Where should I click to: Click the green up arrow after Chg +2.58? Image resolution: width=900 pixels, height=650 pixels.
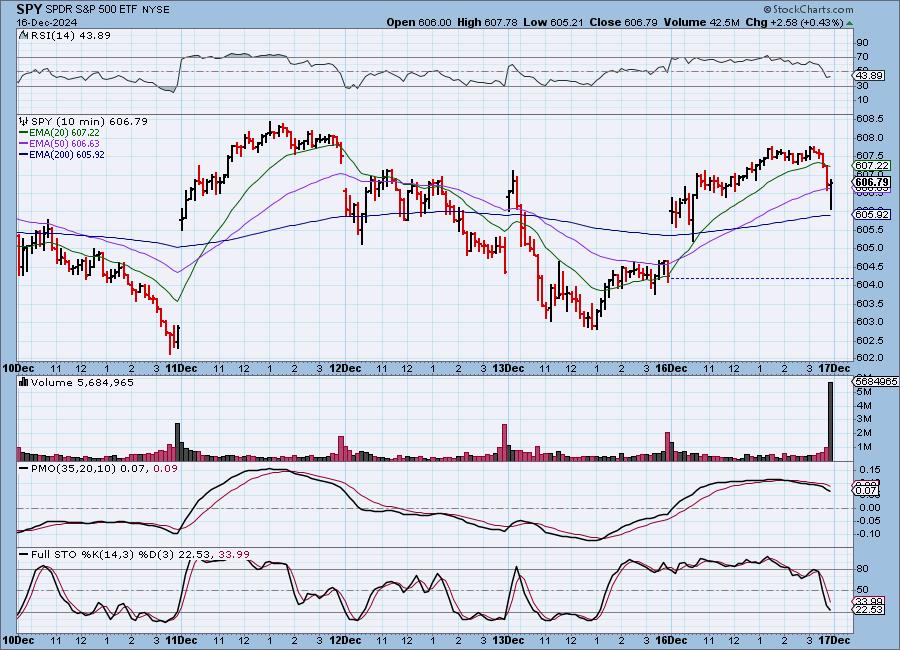click(849, 23)
